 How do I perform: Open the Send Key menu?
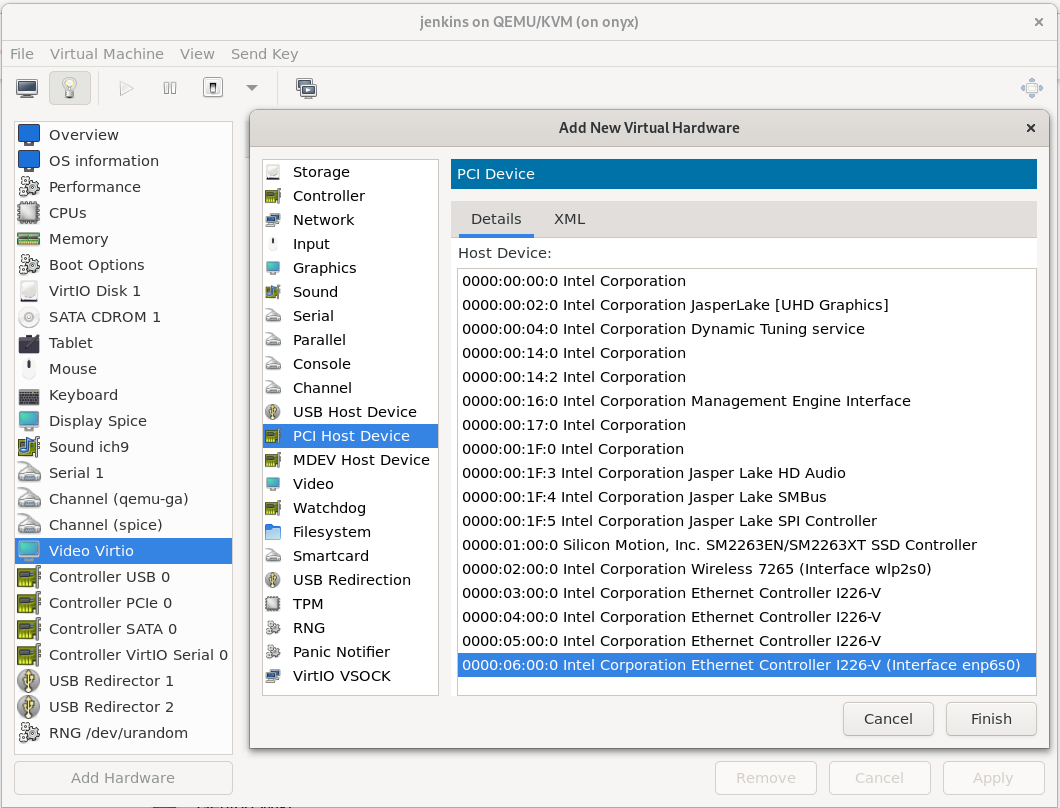pyautogui.click(x=264, y=54)
